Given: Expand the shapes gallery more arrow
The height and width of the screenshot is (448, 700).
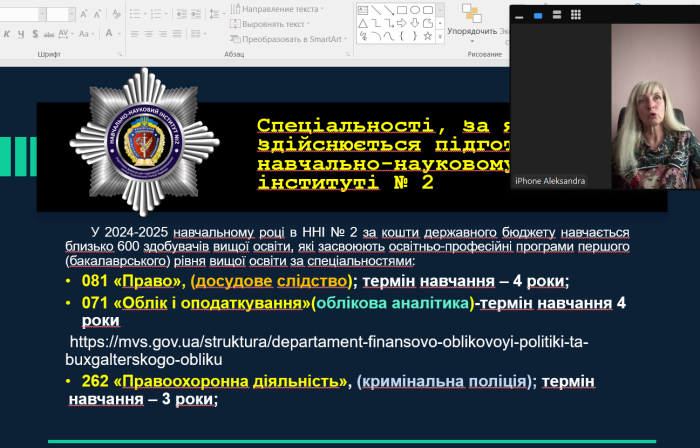Looking at the screenshot, I should (440, 36).
